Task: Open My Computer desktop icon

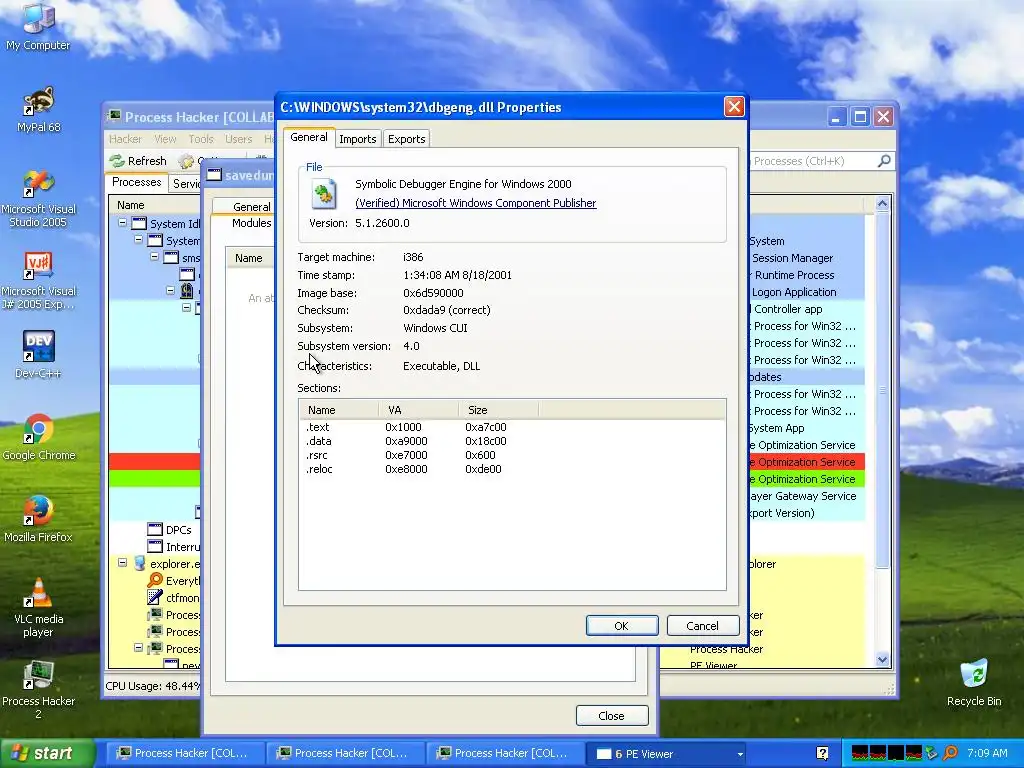Action: click(38, 26)
